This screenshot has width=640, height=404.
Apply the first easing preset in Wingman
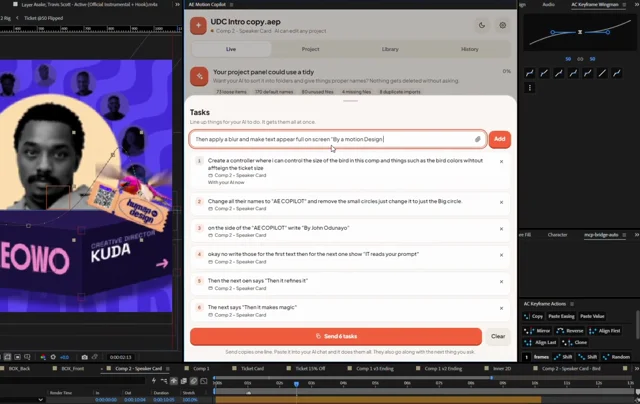[x=529, y=73]
